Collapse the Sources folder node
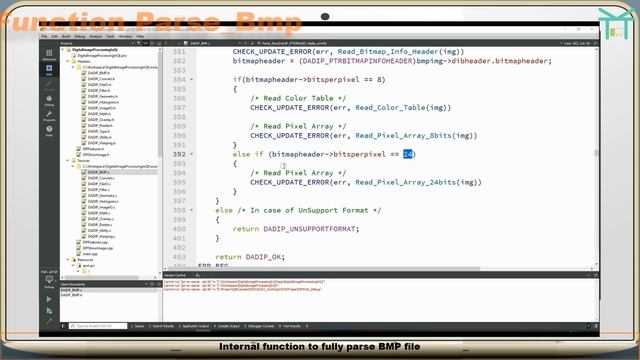640x360 pixels. point(68,160)
